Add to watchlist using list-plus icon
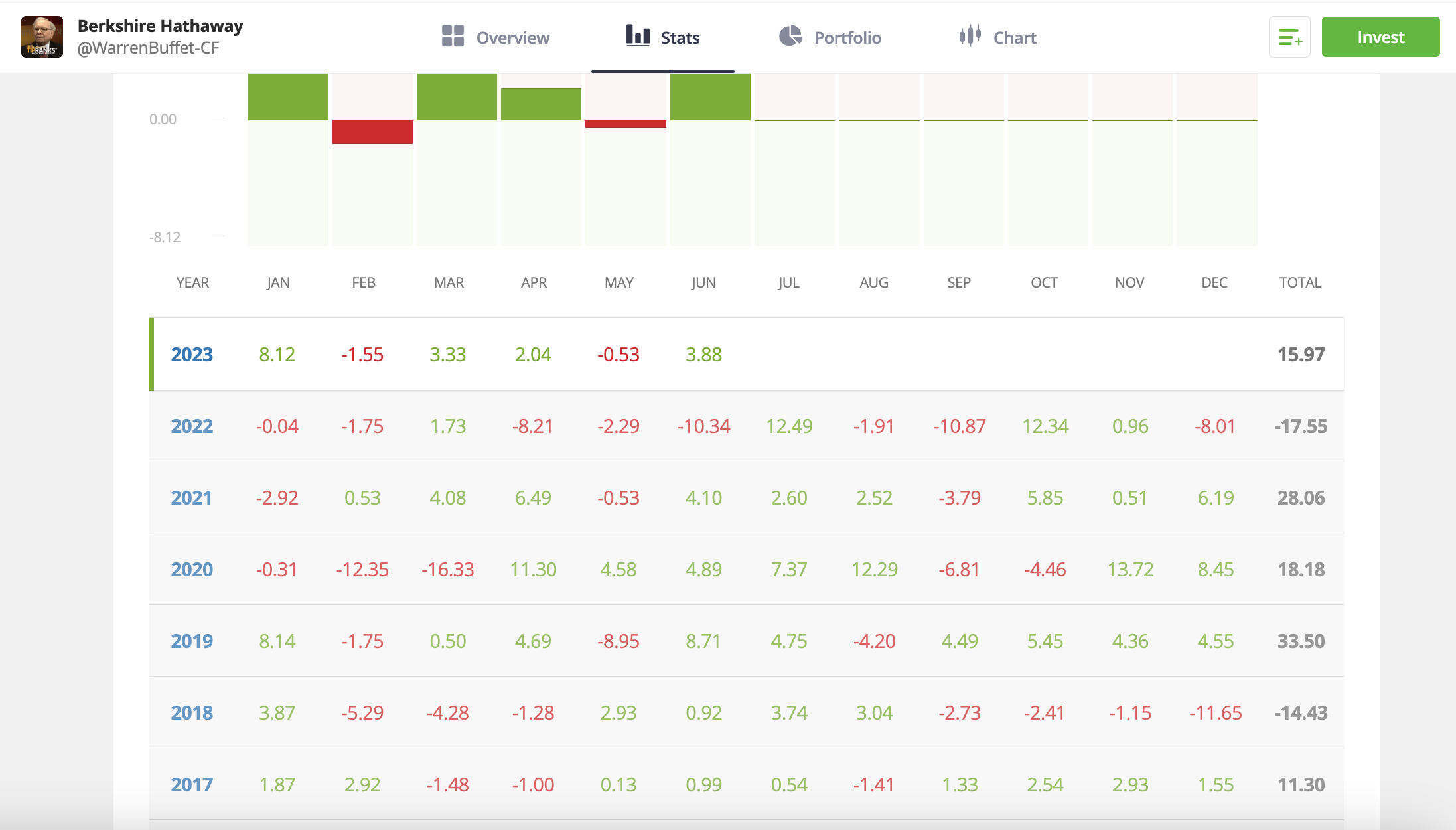Image resolution: width=1456 pixels, height=830 pixels. [1289, 37]
